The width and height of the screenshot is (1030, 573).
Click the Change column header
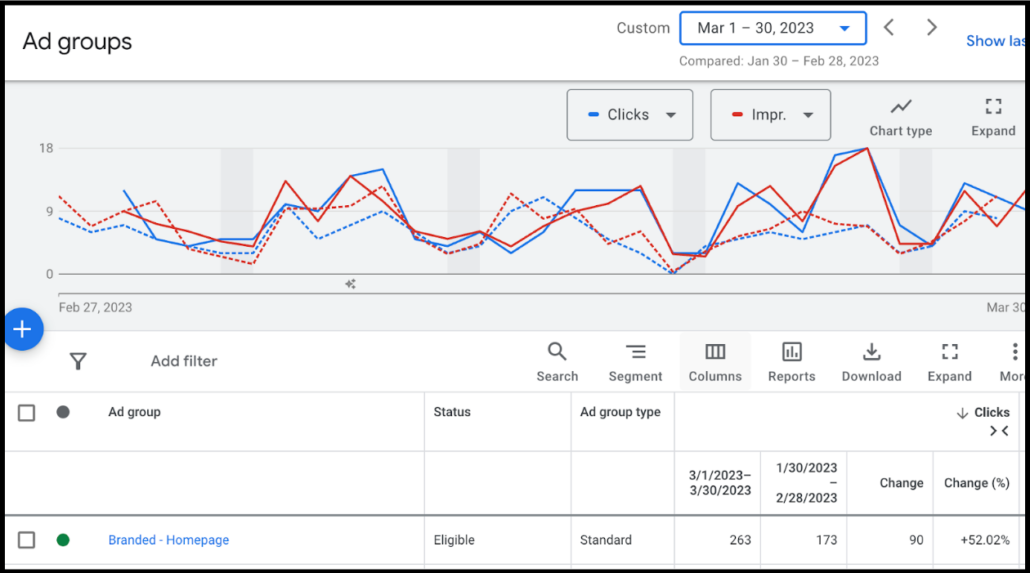click(901, 483)
